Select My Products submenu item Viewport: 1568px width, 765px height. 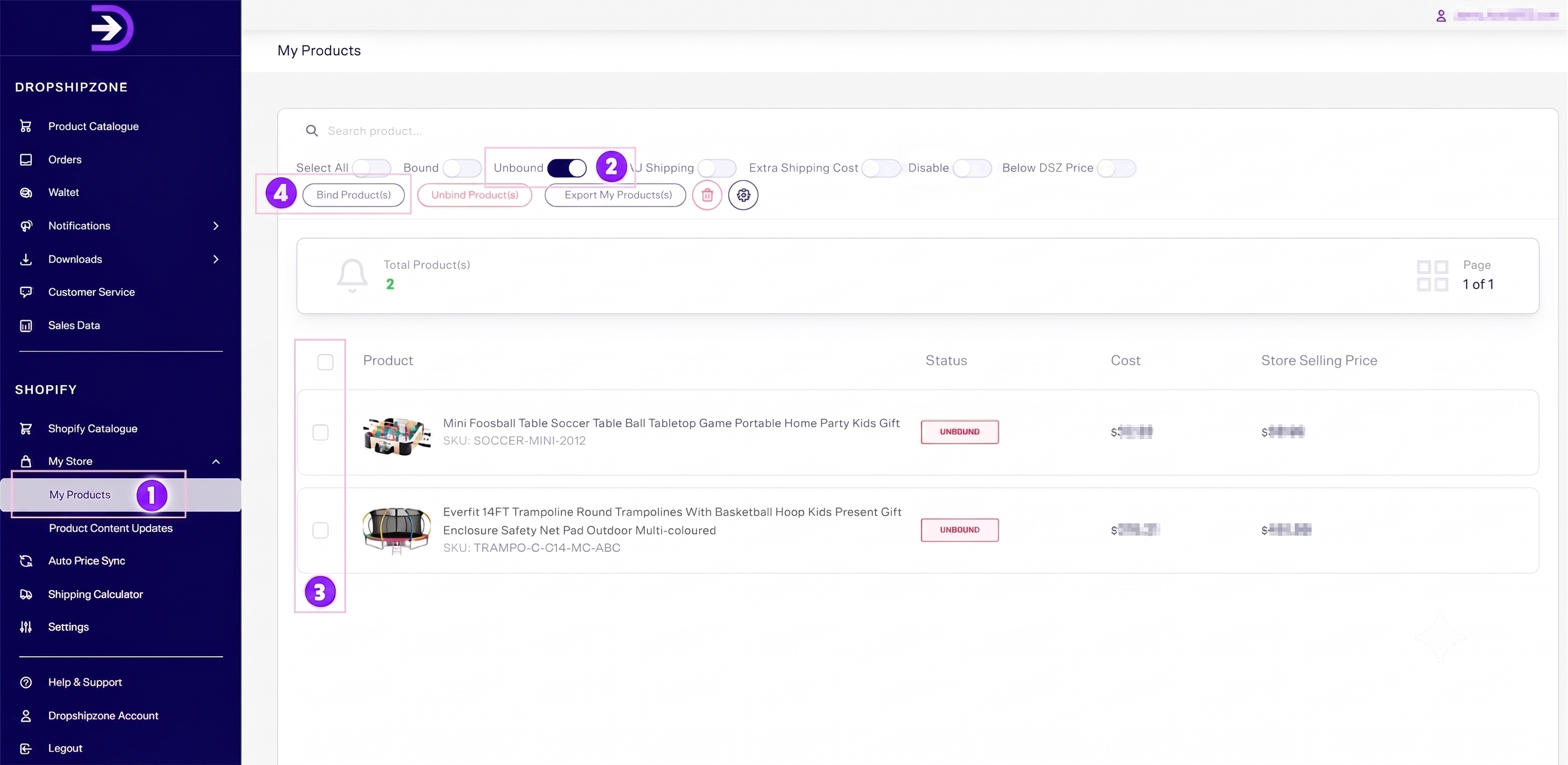pyautogui.click(x=121, y=495)
